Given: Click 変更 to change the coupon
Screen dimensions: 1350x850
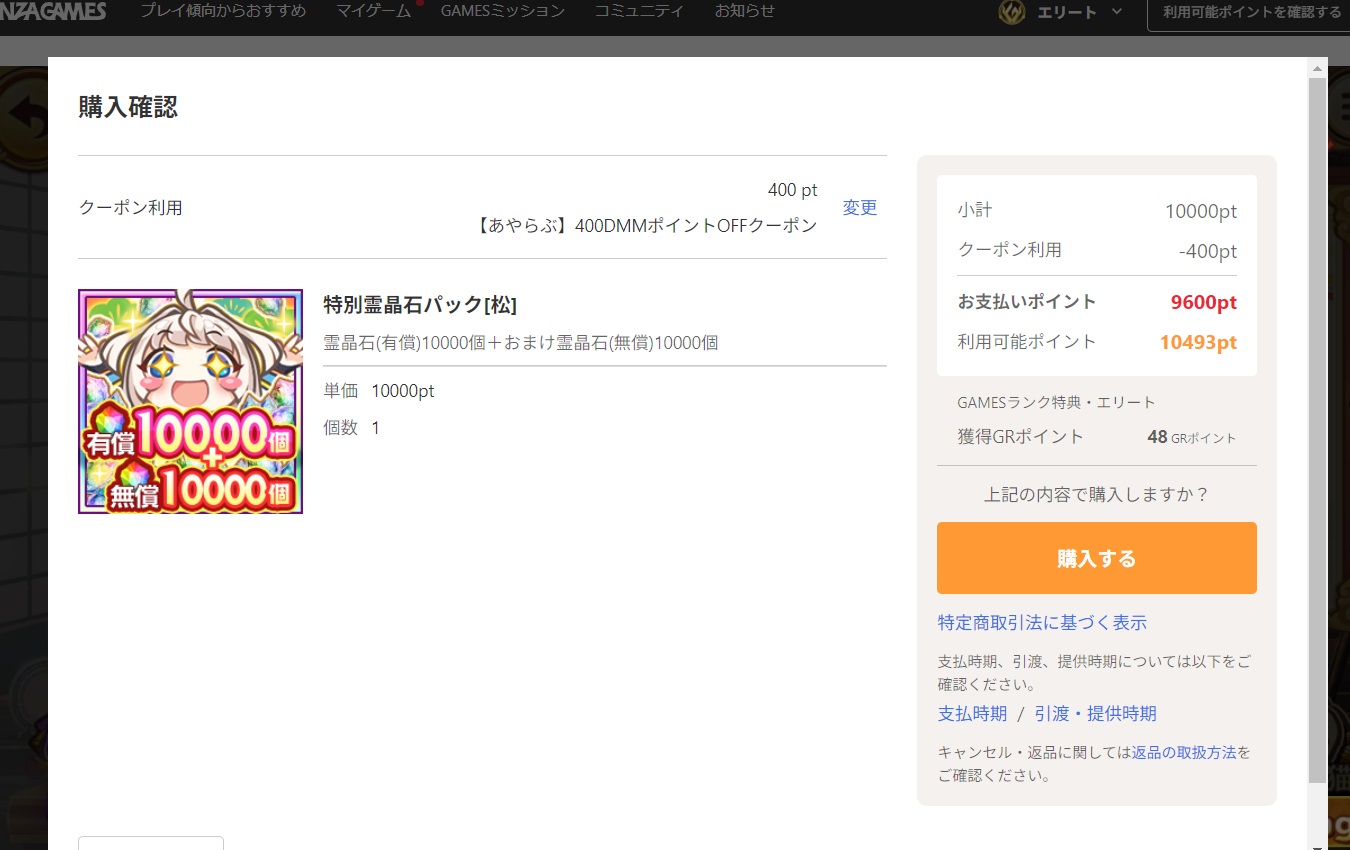Looking at the screenshot, I should click(x=859, y=208).
